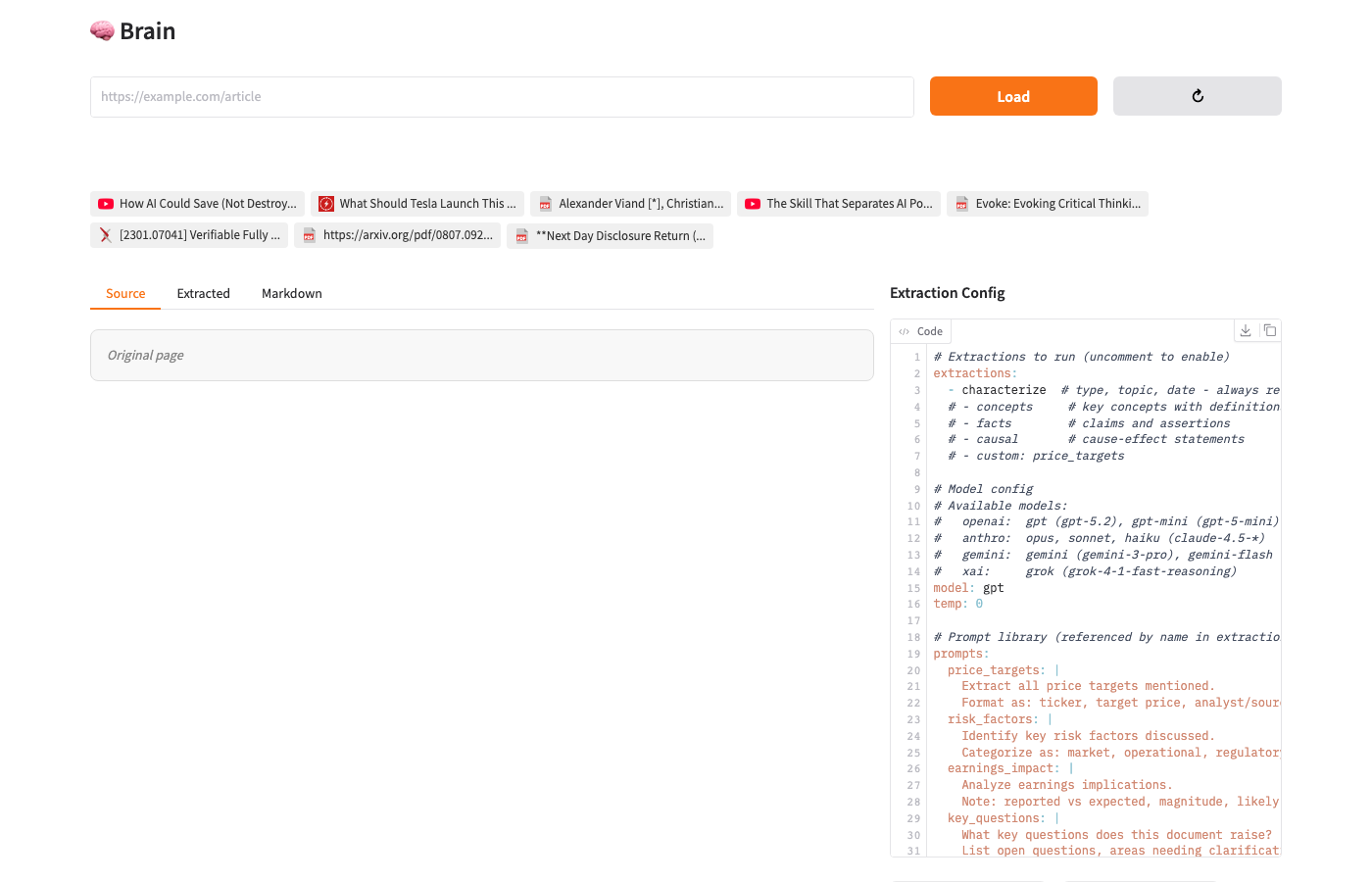Open the Markdown tab
Viewport: 1372px width, 882px height.
click(292, 294)
